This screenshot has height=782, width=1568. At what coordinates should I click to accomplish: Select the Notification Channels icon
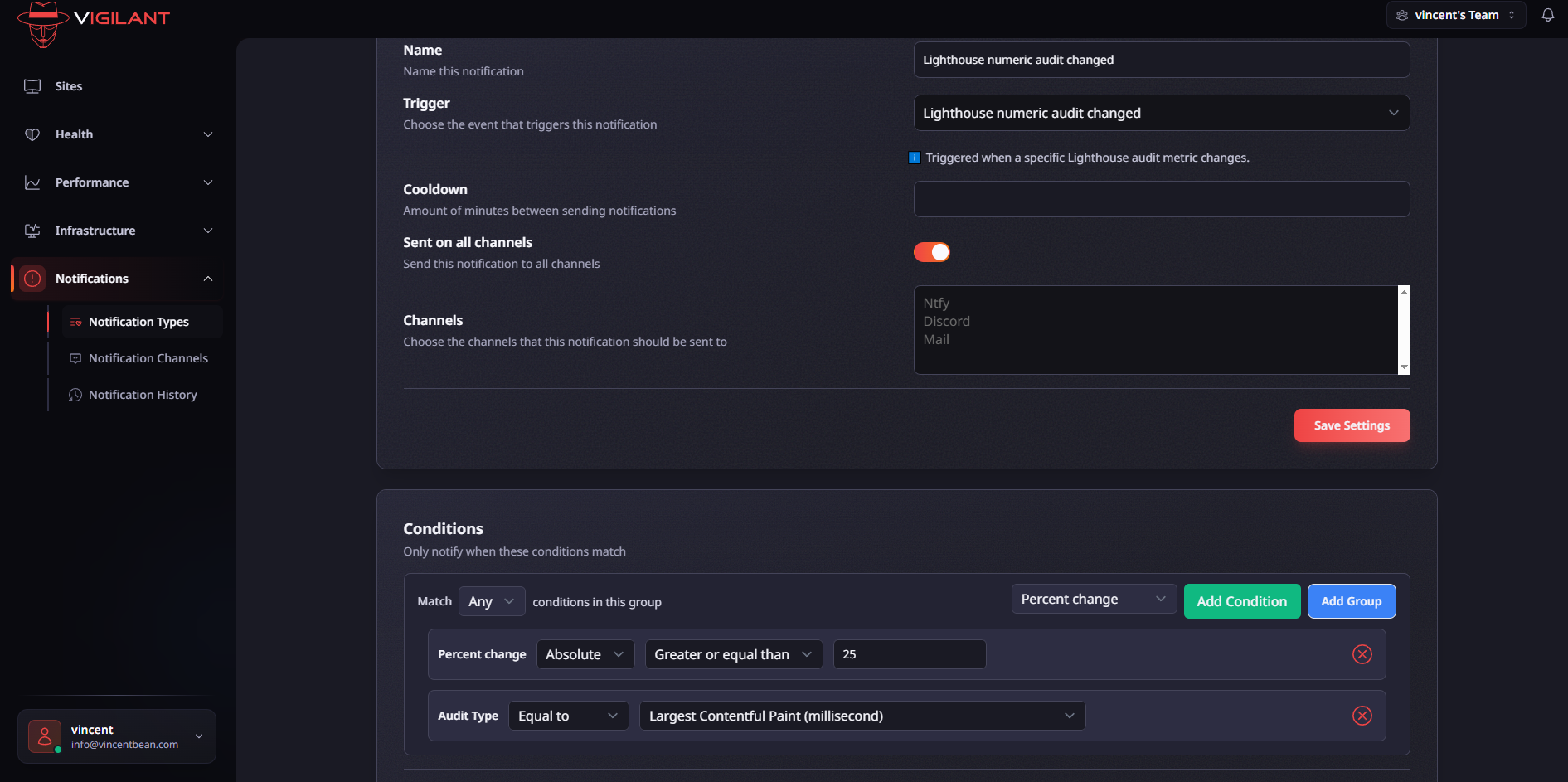(x=75, y=357)
